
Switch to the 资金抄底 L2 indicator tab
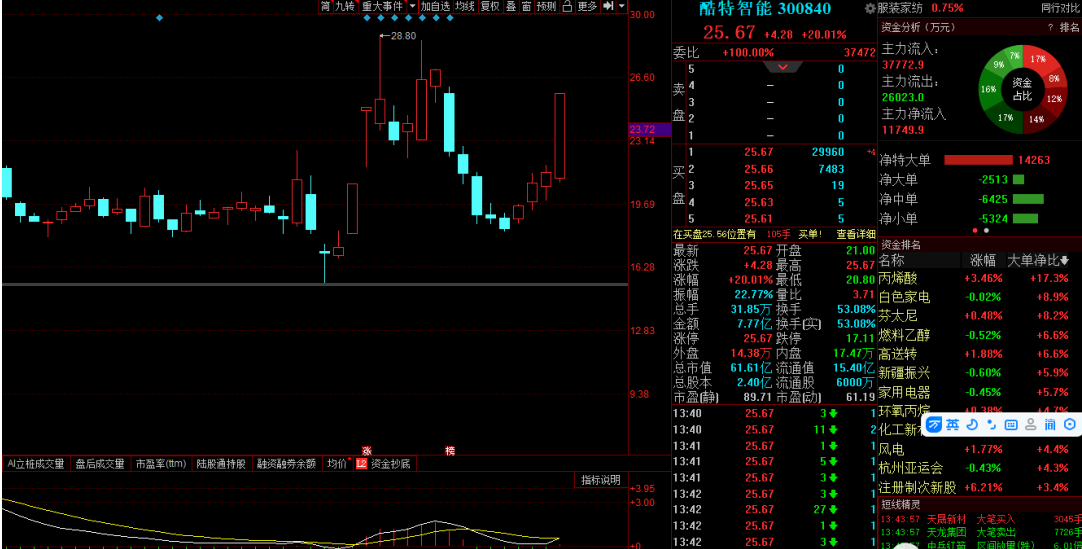(x=384, y=463)
